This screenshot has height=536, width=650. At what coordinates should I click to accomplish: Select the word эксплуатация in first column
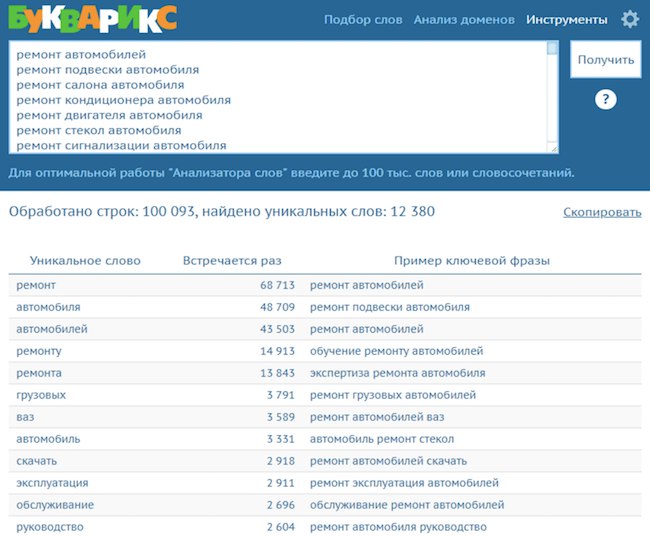[52, 483]
